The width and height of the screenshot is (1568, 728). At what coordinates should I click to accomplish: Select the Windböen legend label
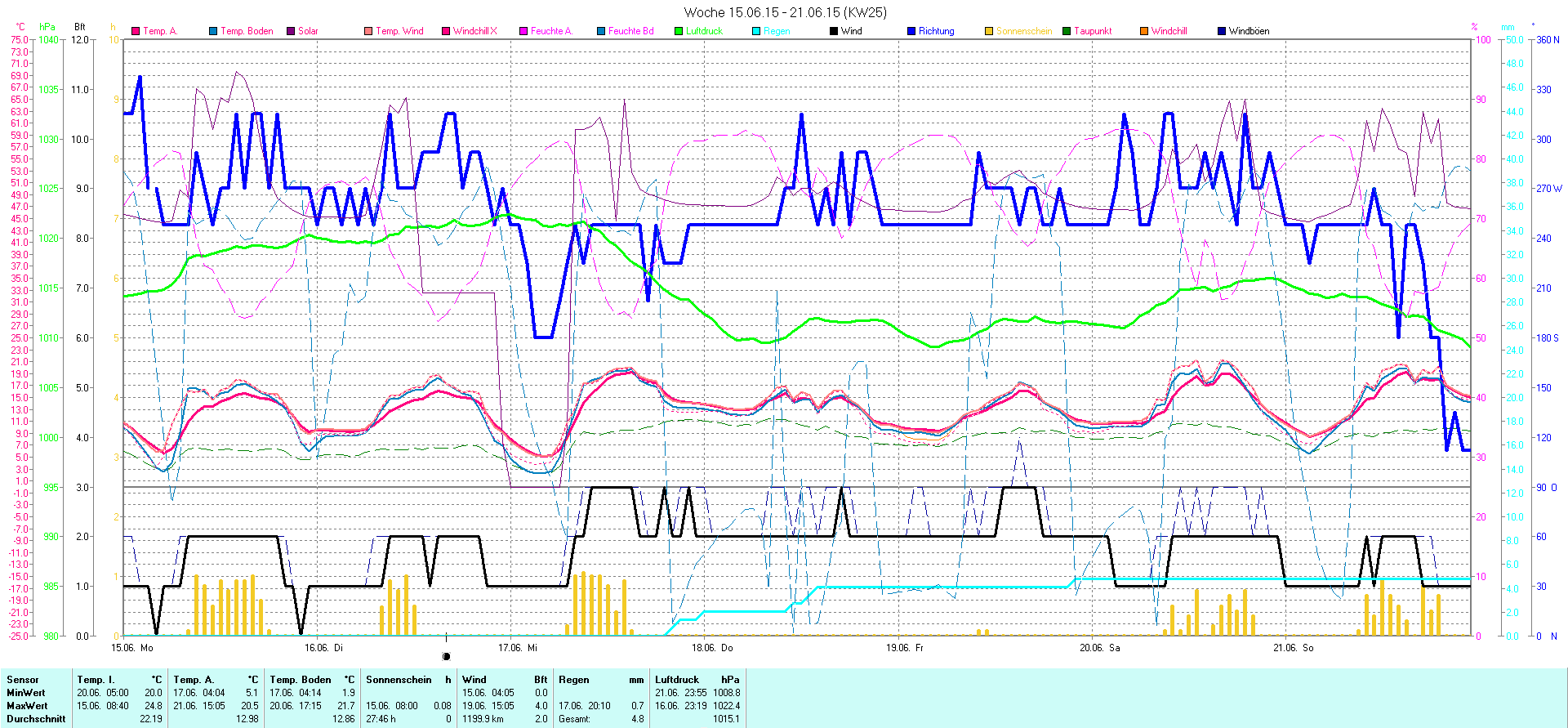(1249, 31)
